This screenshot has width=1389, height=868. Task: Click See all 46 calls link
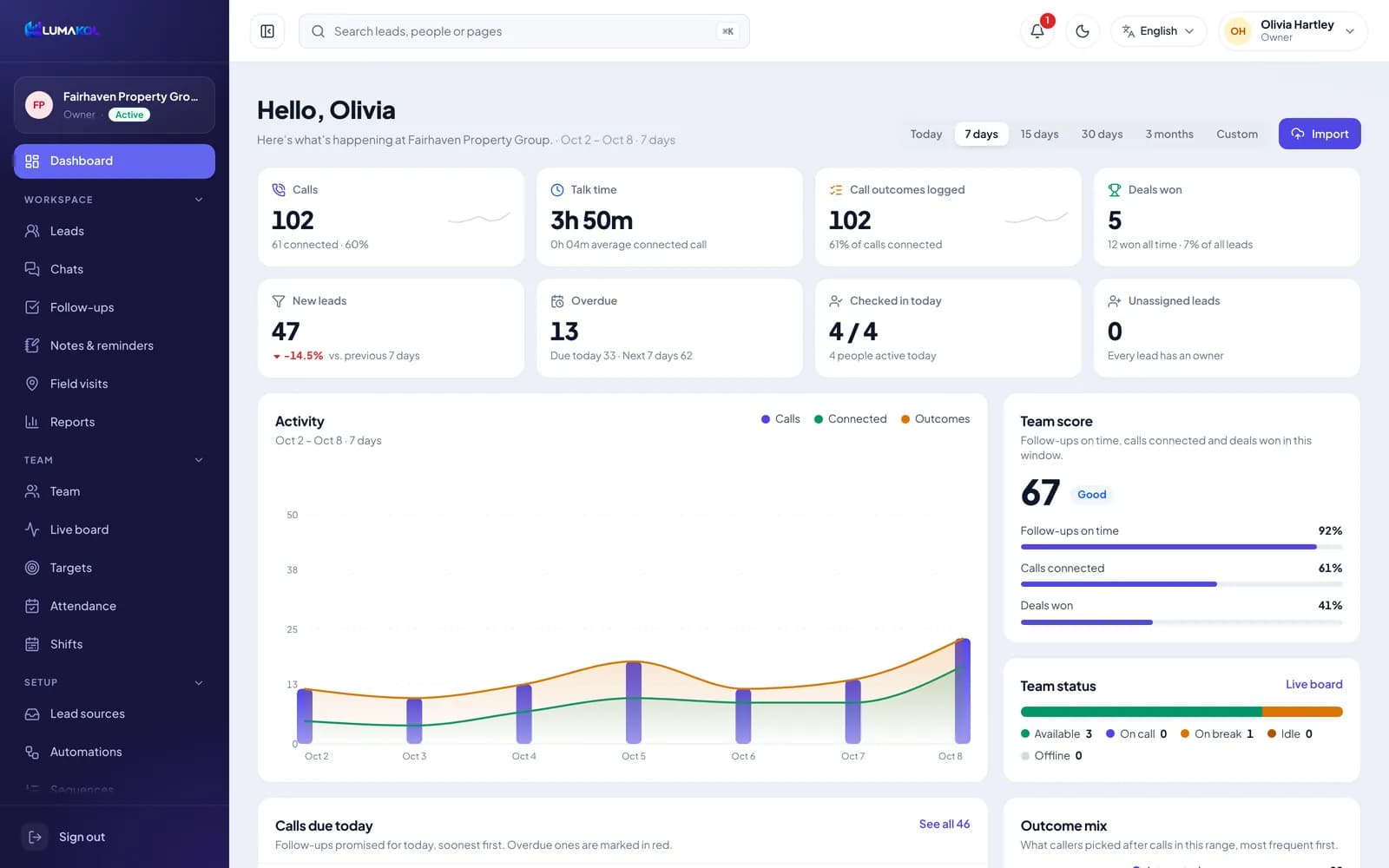[x=945, y=824]
